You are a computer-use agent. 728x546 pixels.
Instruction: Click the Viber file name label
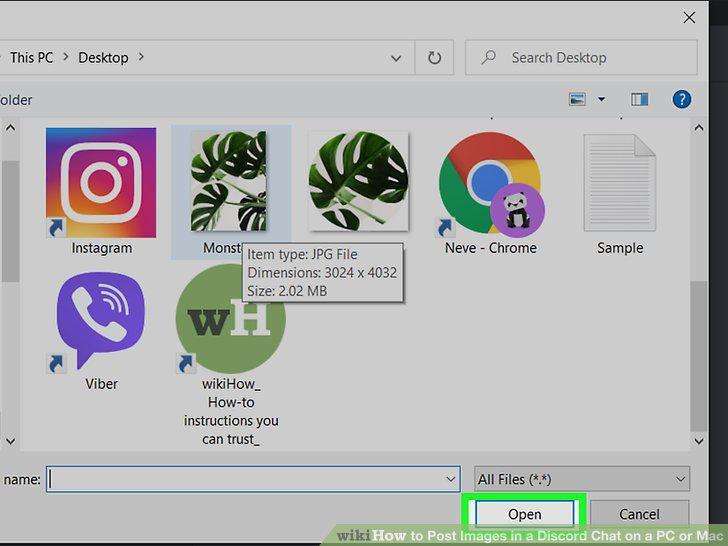pyautogui.click(x=101, y=384)
